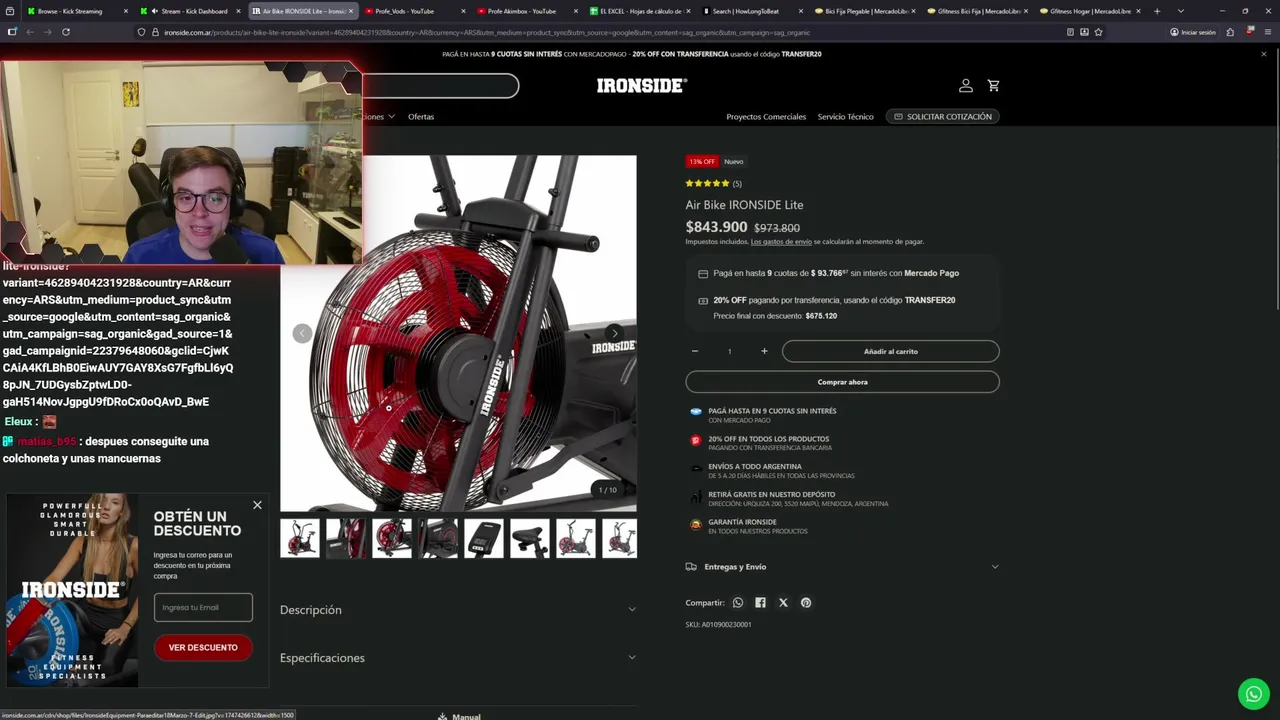This screenshot has height=720, width=1280.
Task: Open Servicio Técnico link
Action: point(845,117)
